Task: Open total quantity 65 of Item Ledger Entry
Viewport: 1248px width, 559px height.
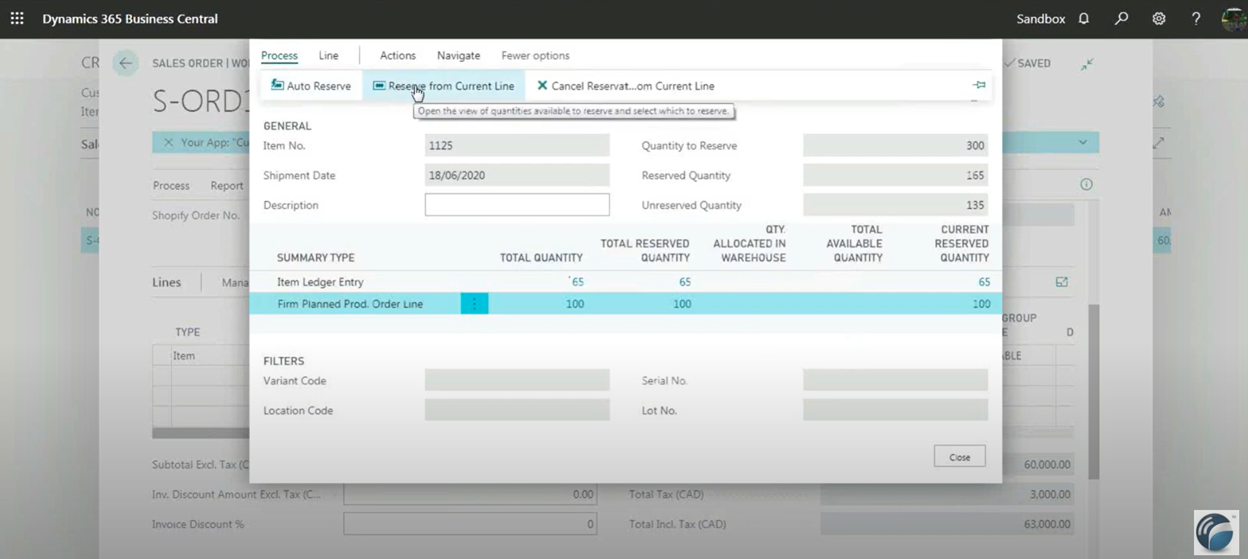Action: [577, 282]
